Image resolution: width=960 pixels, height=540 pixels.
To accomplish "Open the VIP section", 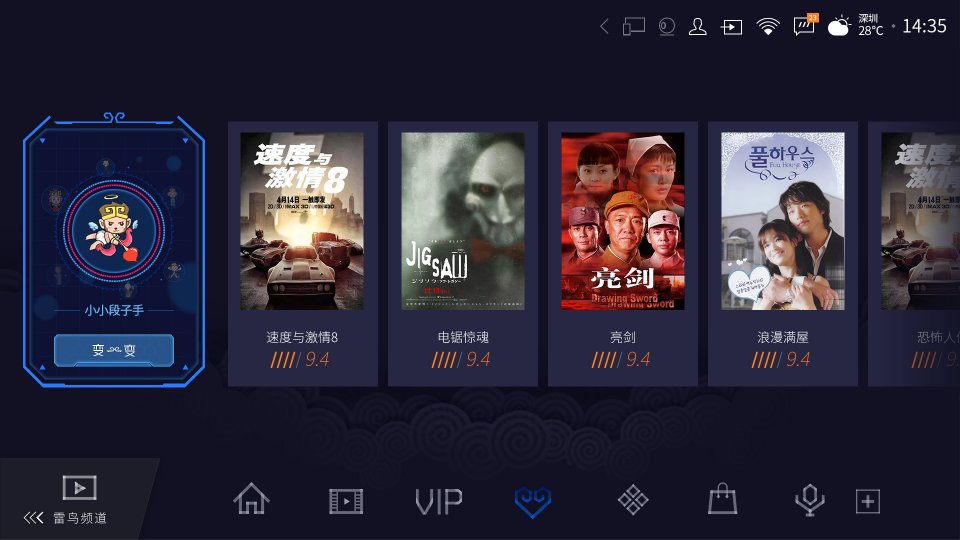I will coord(439,501).
